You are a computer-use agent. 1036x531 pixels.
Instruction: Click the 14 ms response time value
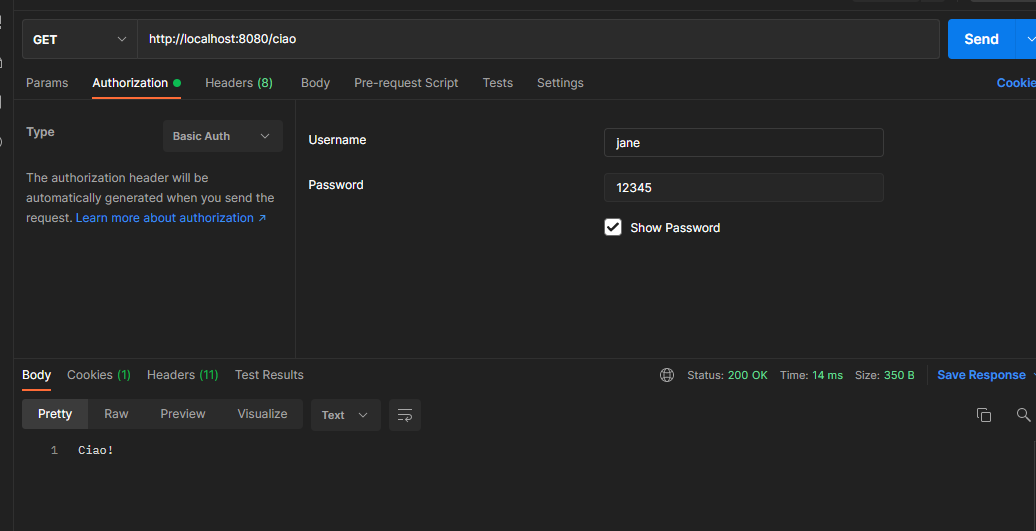point(827,375)
